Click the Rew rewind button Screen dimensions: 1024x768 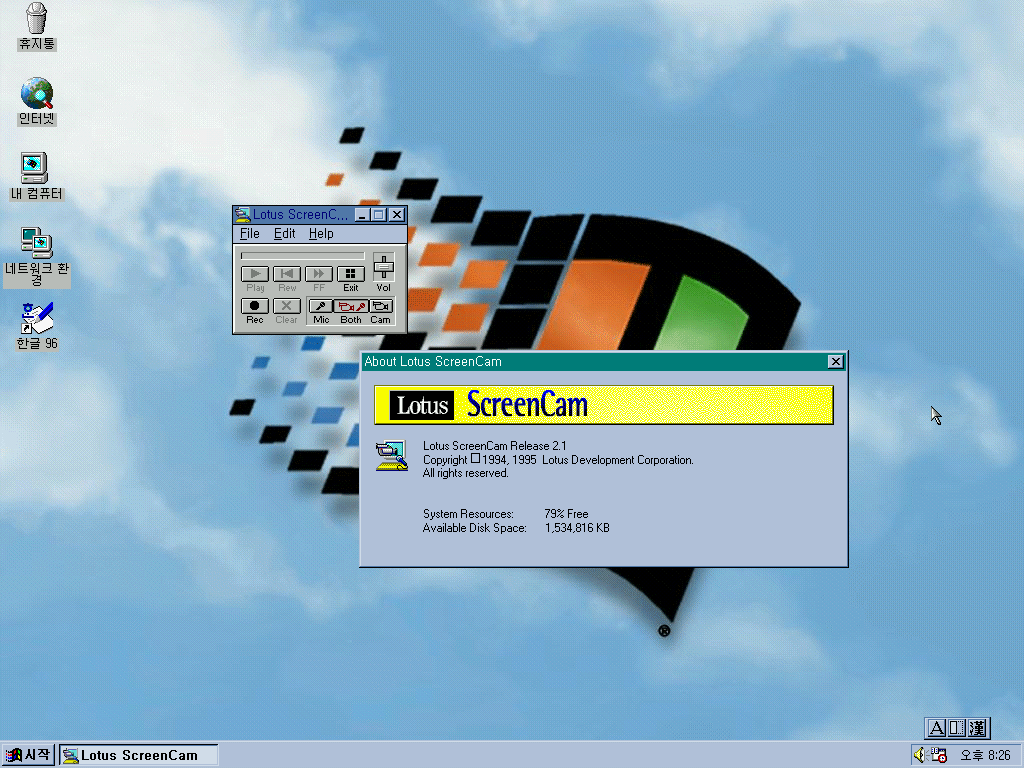pyautogui.click(x=287, y=274)
